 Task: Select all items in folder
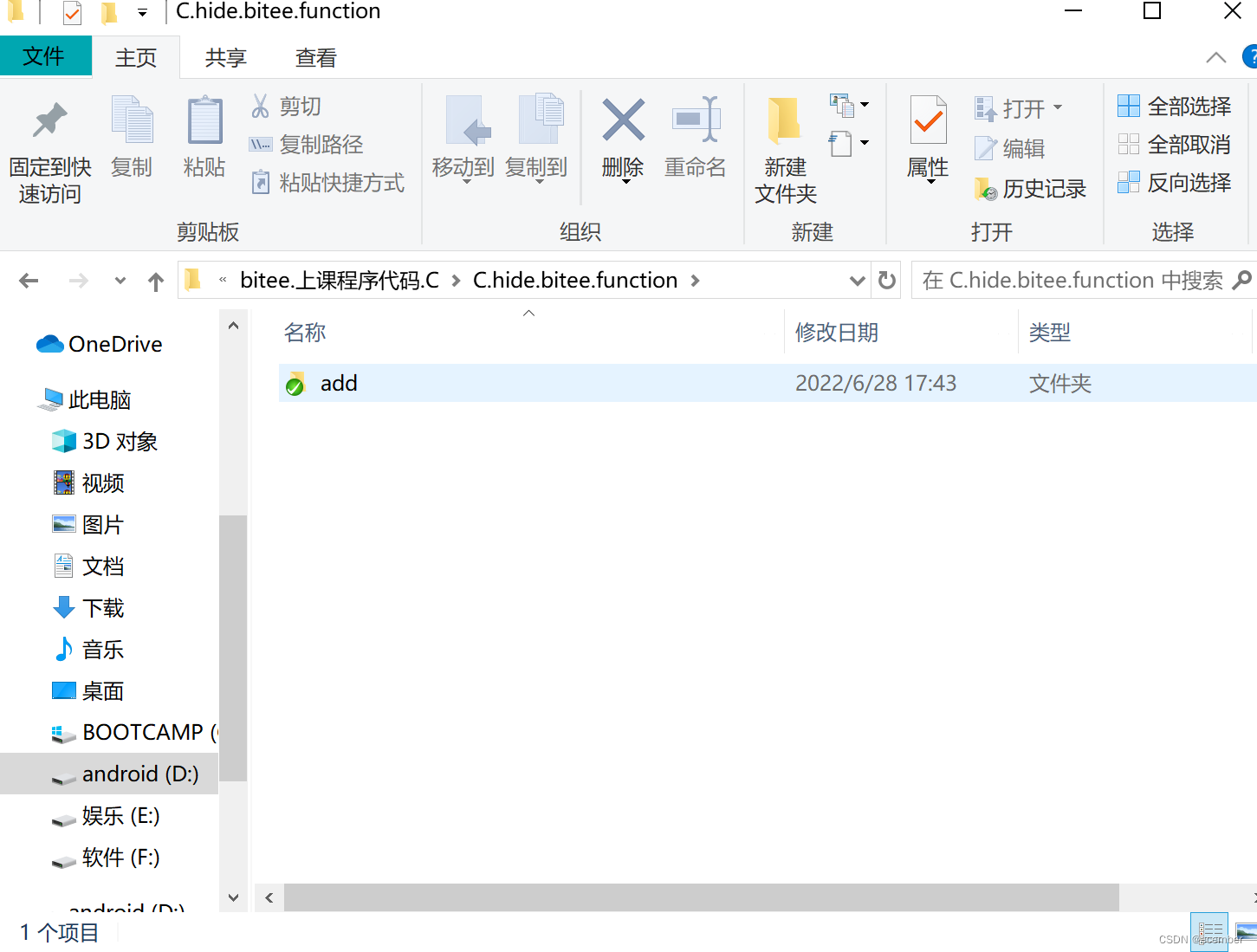pos(1175,106)
